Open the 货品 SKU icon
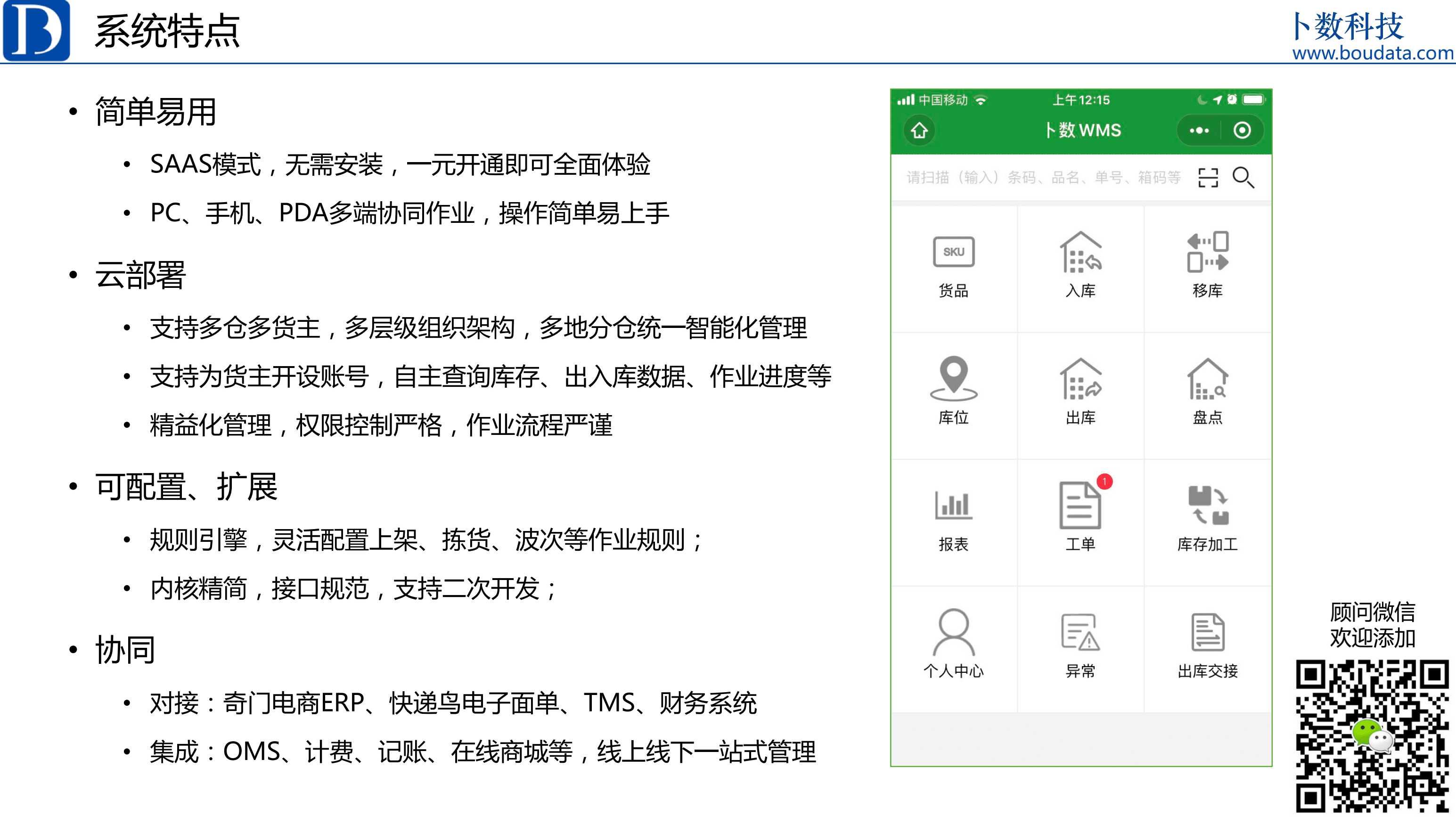This screenshot has width=1456, height=817. click(x=954, y=252)
